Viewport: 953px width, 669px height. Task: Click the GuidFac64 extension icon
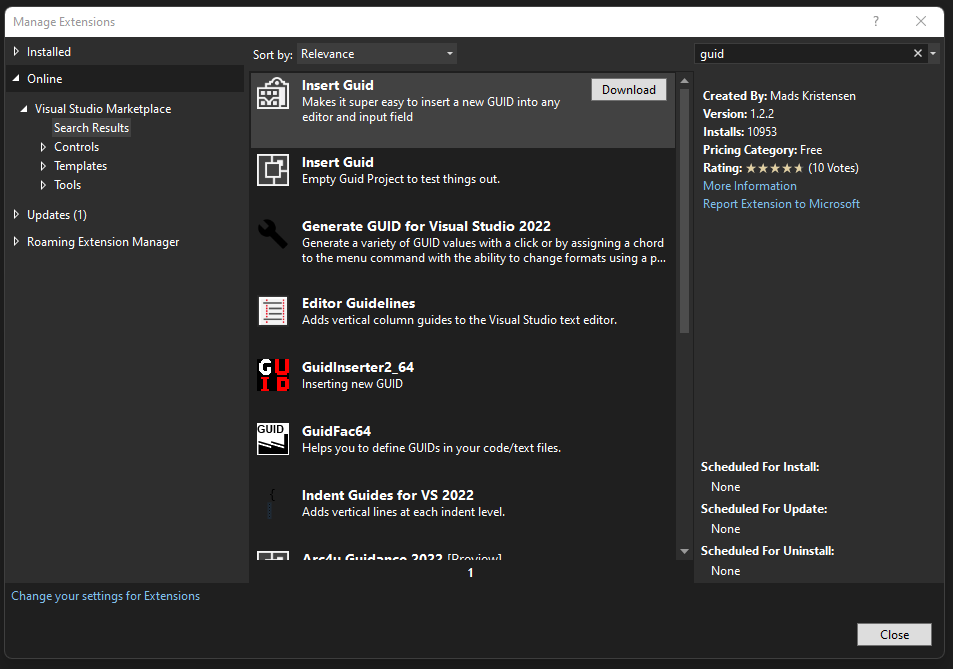272,439
